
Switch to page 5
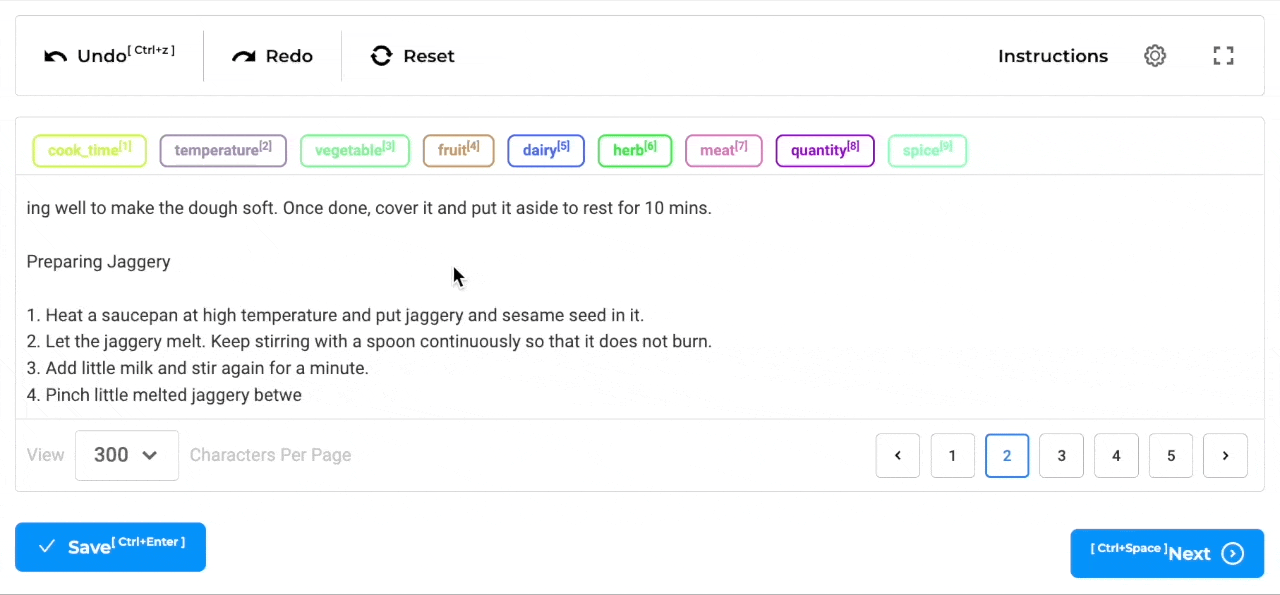click(1171, 456)
